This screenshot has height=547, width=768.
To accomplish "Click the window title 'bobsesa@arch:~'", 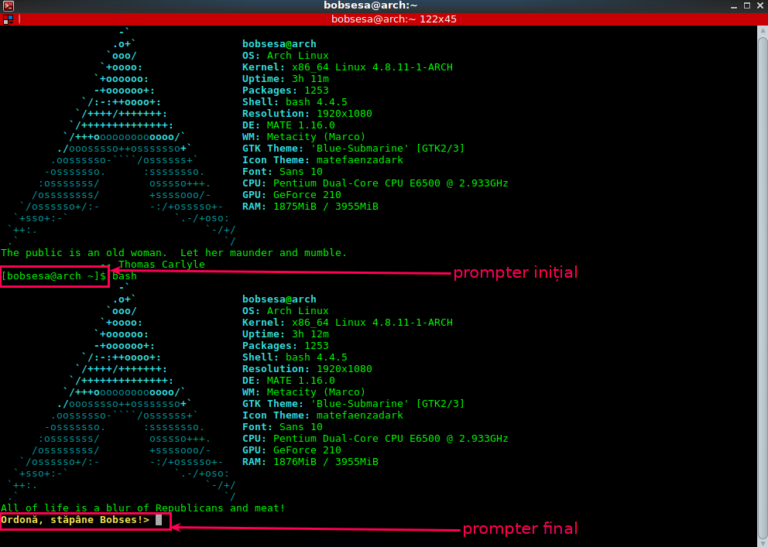I will point(370,5).
